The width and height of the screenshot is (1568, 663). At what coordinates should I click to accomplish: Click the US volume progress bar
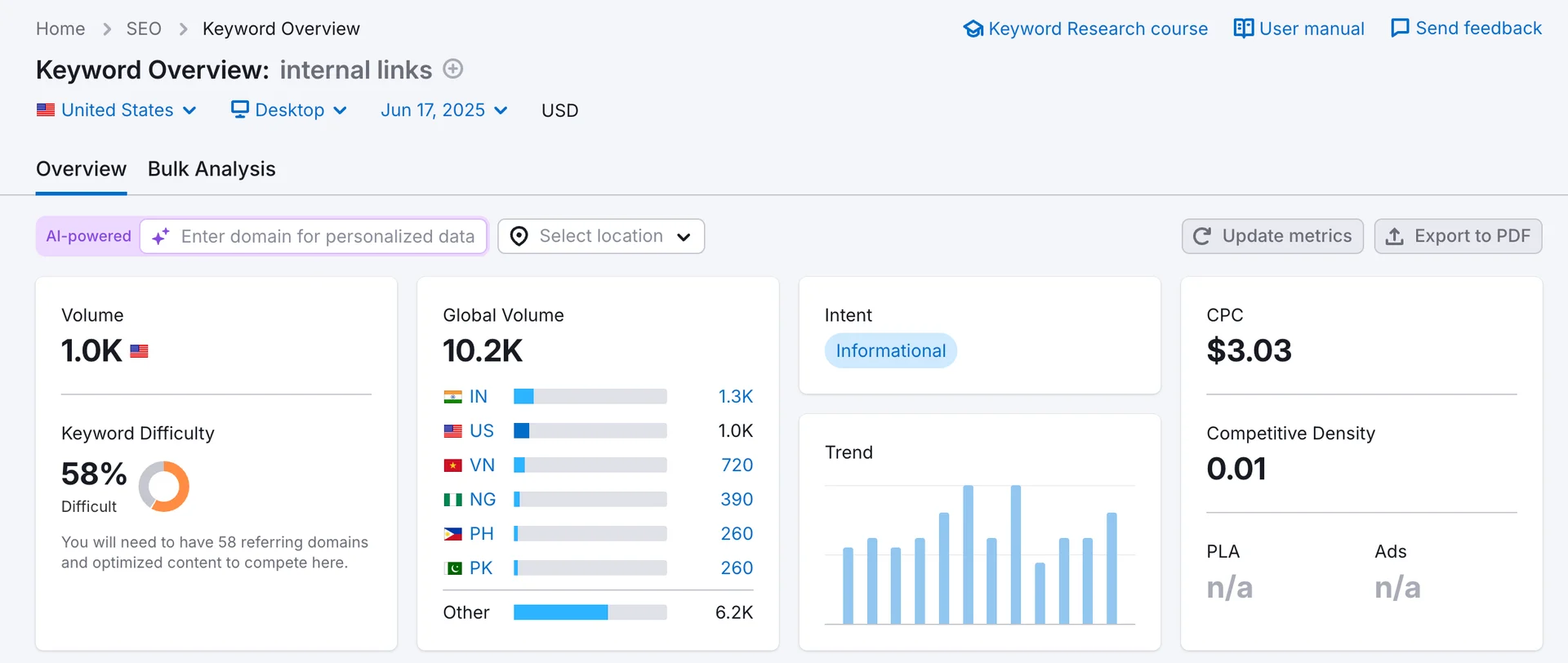590,431
